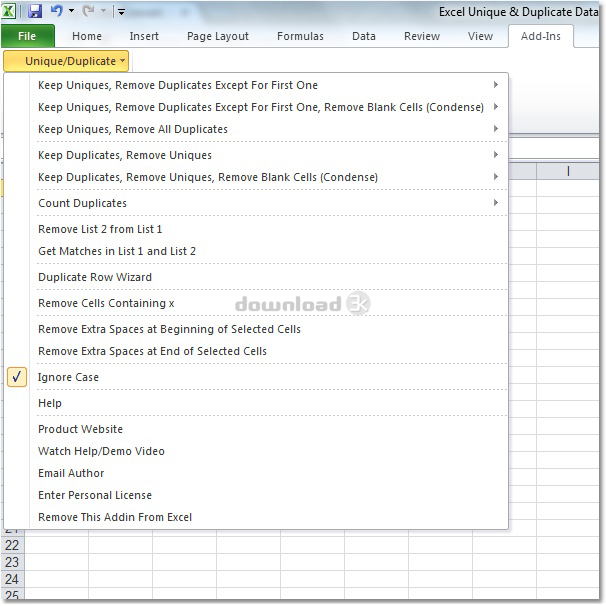The image size is (606, 606).
Task: Select Email Author entry
Action: tap(71, 473)
